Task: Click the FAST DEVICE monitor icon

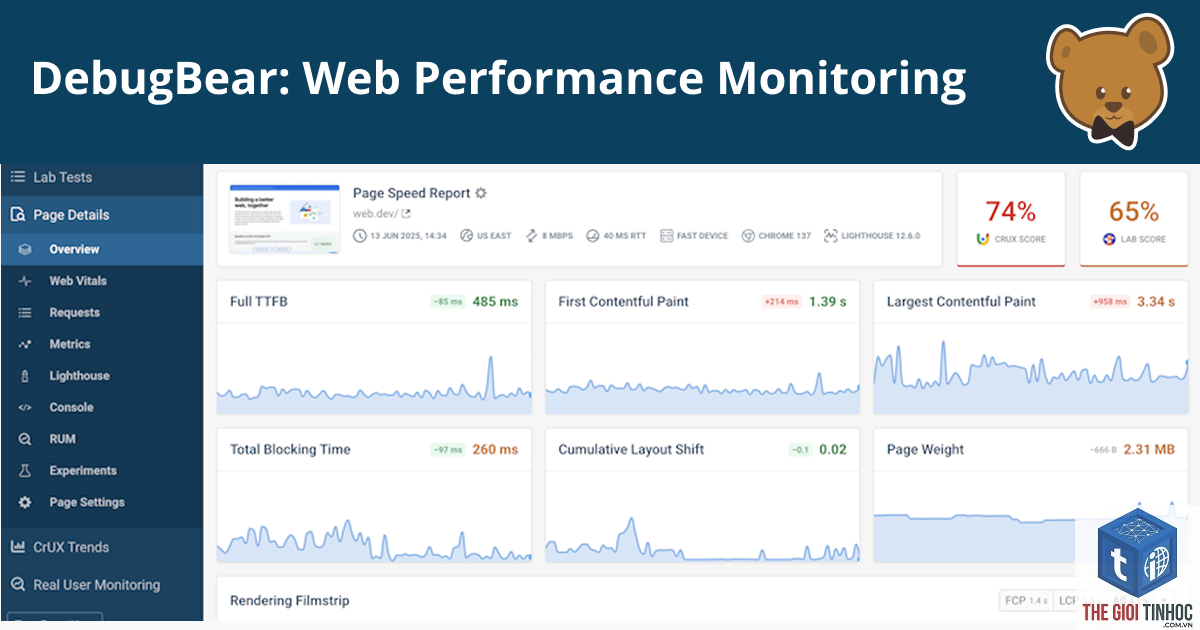Action: [666, 236]
